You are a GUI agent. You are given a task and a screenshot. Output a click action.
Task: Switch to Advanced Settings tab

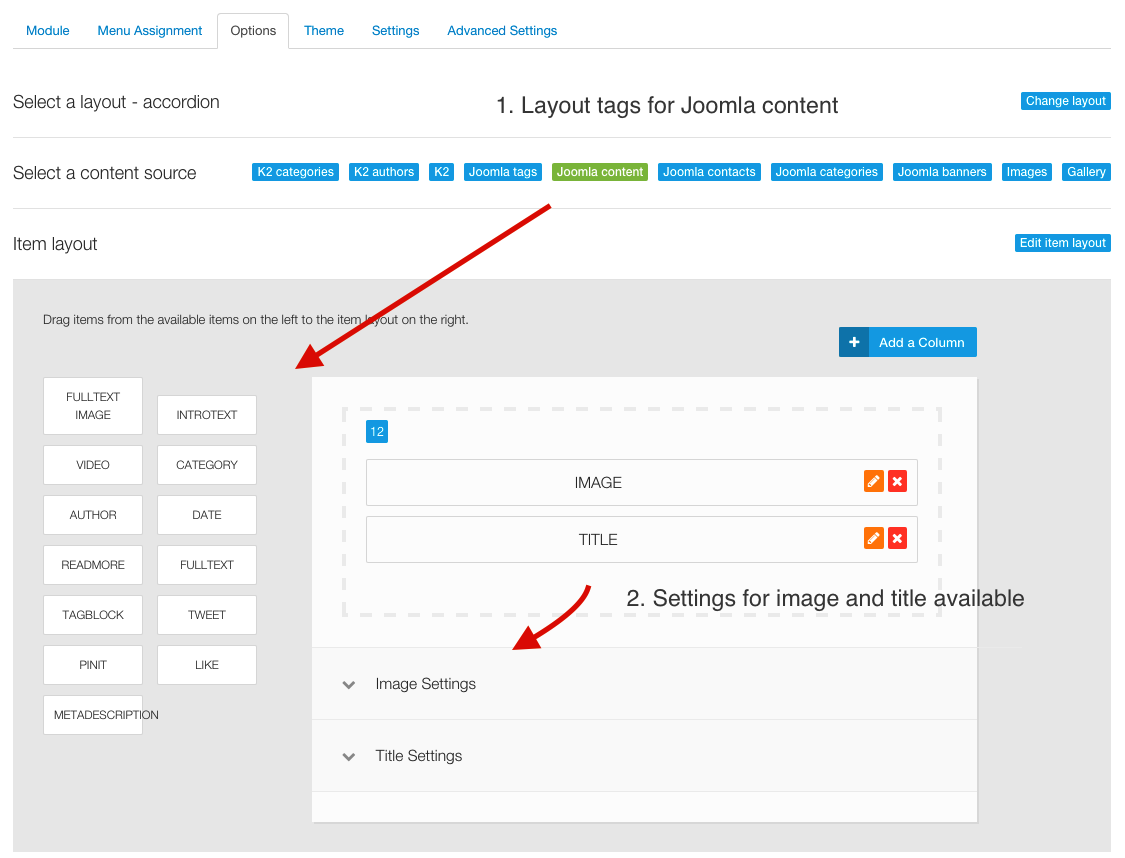coord(502,31)
